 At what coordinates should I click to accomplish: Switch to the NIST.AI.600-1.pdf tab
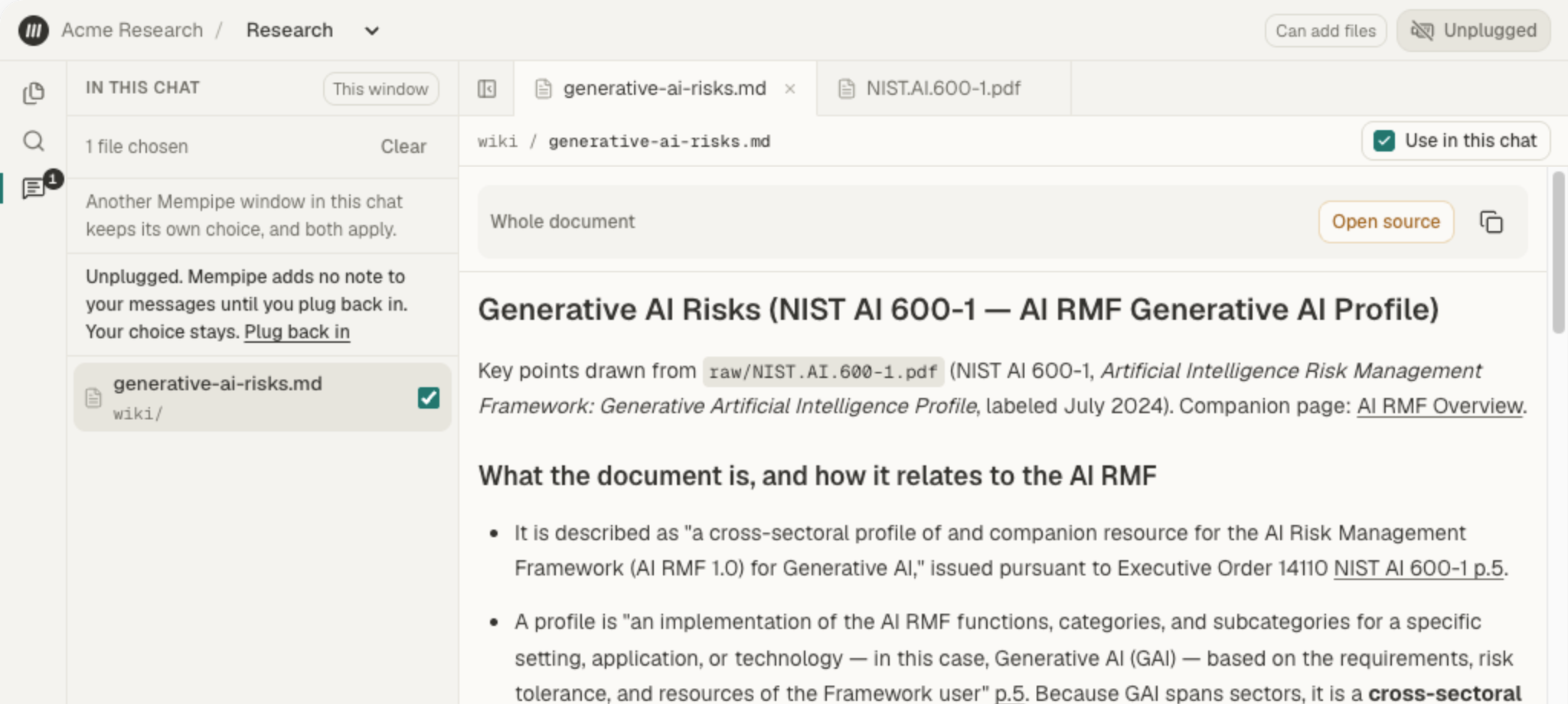[943, 89]
